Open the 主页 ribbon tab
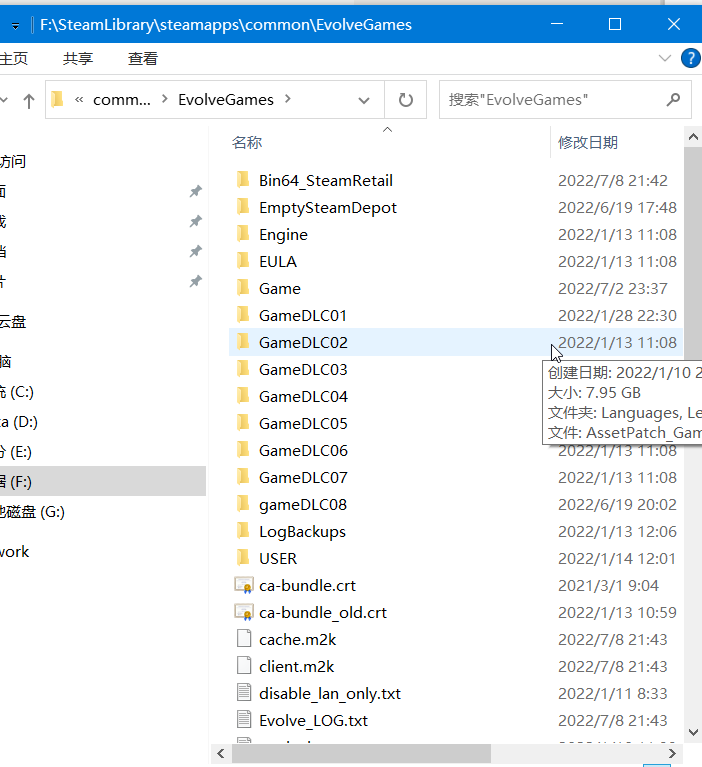 click(x=14, y=59)
